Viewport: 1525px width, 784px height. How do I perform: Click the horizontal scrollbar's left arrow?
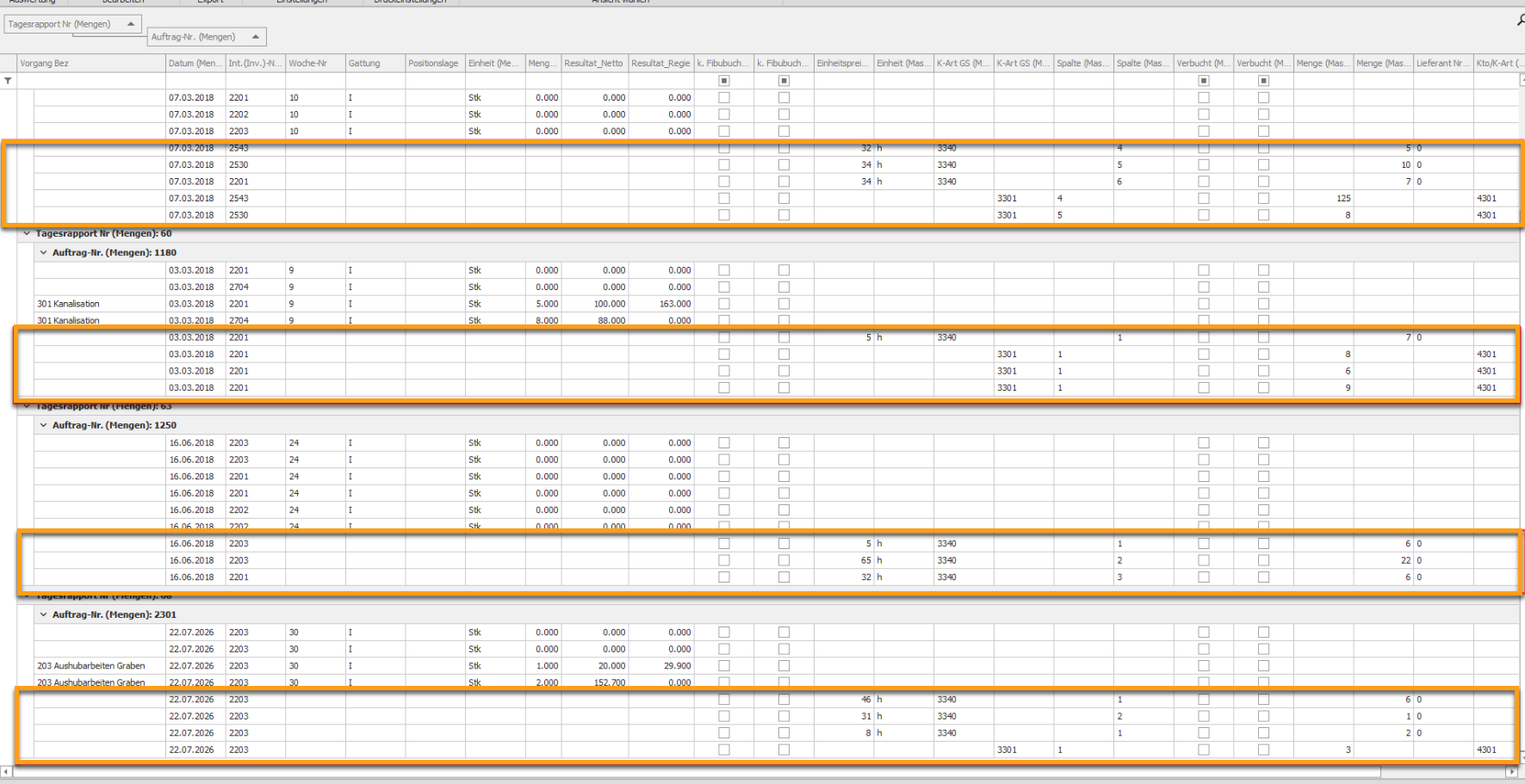(x=7, y=772)
